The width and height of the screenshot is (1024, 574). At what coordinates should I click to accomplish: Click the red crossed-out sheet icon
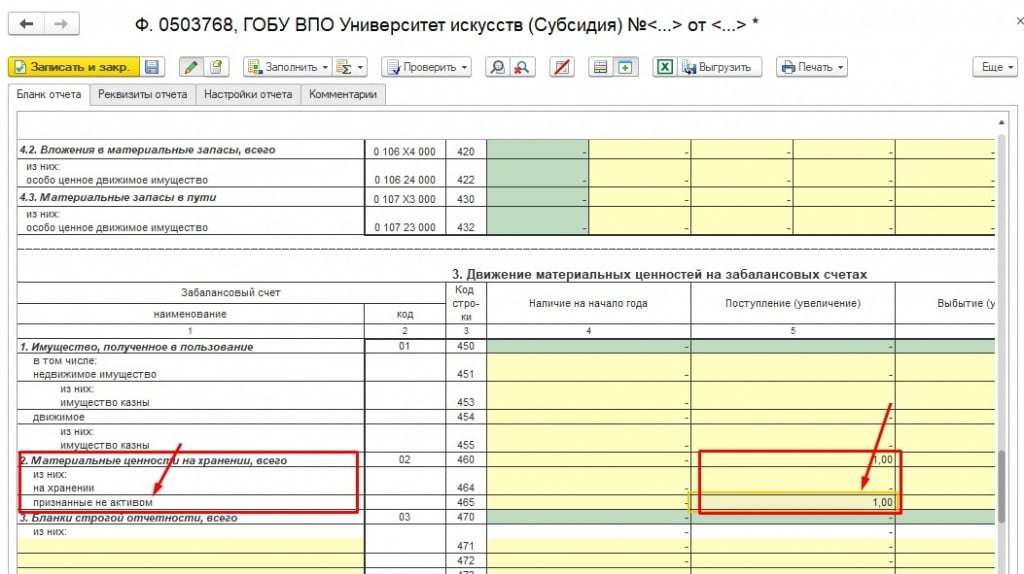tap(563, 67)
